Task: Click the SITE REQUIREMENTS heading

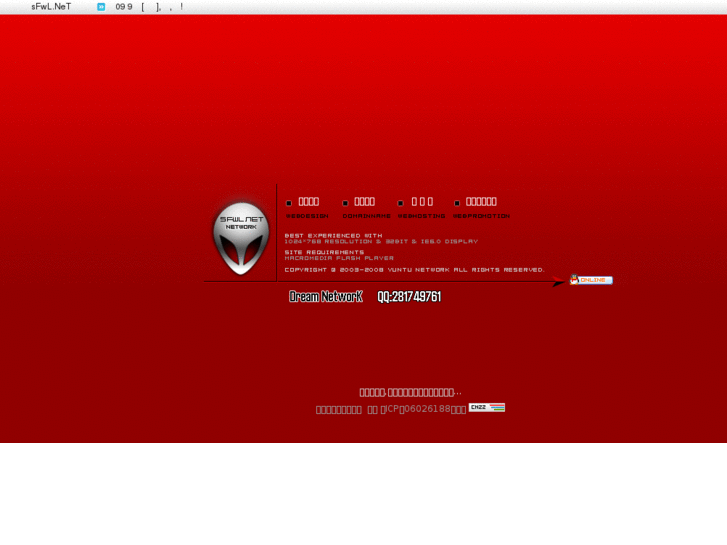Action: tap(324, 252)
